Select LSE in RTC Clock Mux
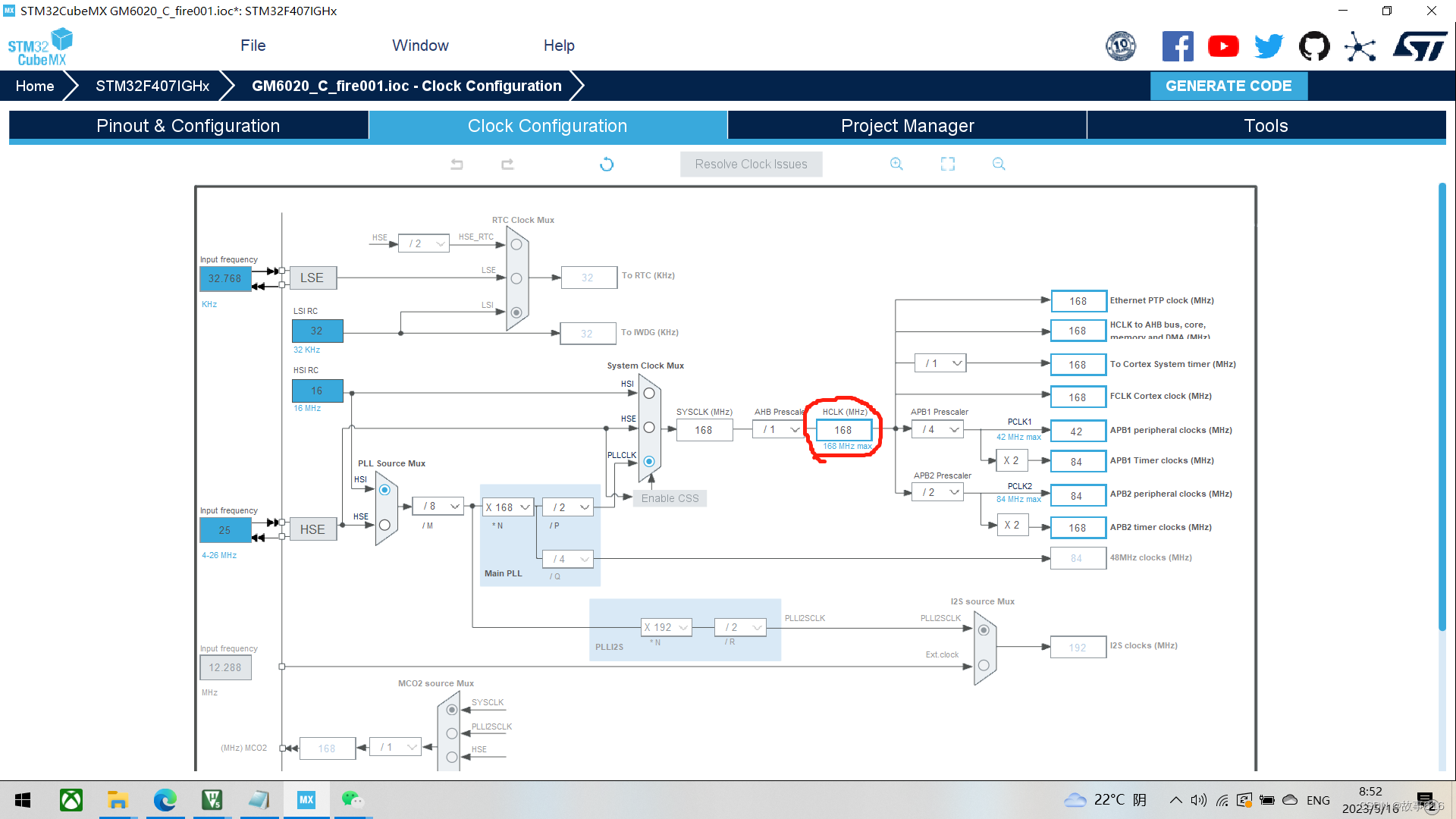Image resolution: width=1456 pixels, height=819 pixels. 516,278
